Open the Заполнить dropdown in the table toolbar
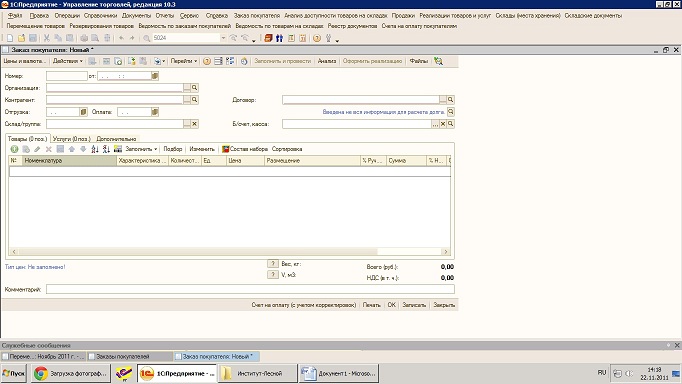682x384 pixels. click(x=141, y=149)
